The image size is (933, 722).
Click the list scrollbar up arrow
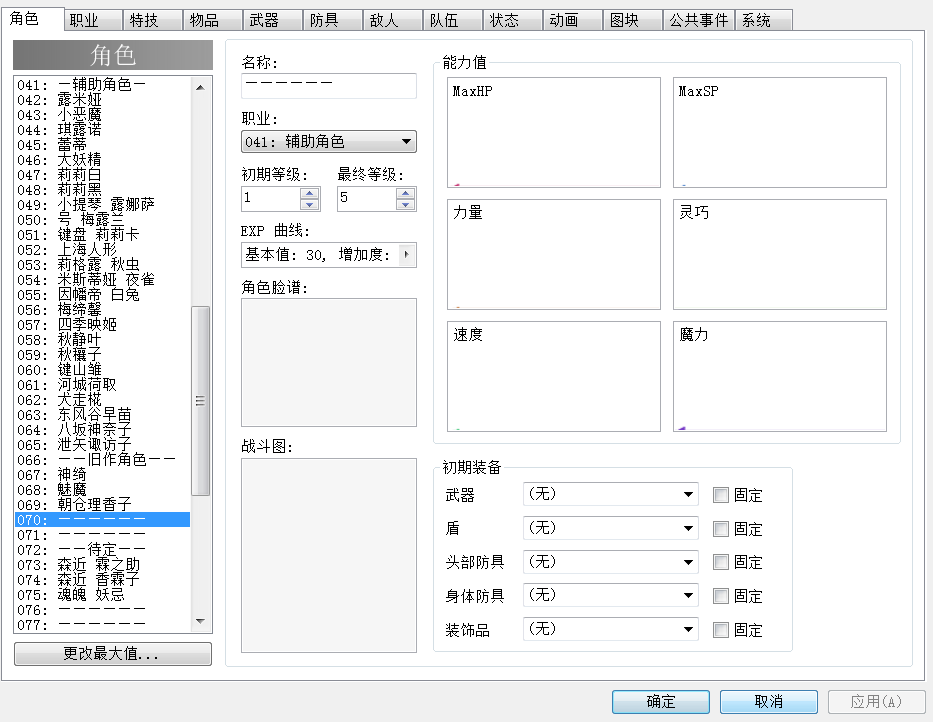coord(201,87)
